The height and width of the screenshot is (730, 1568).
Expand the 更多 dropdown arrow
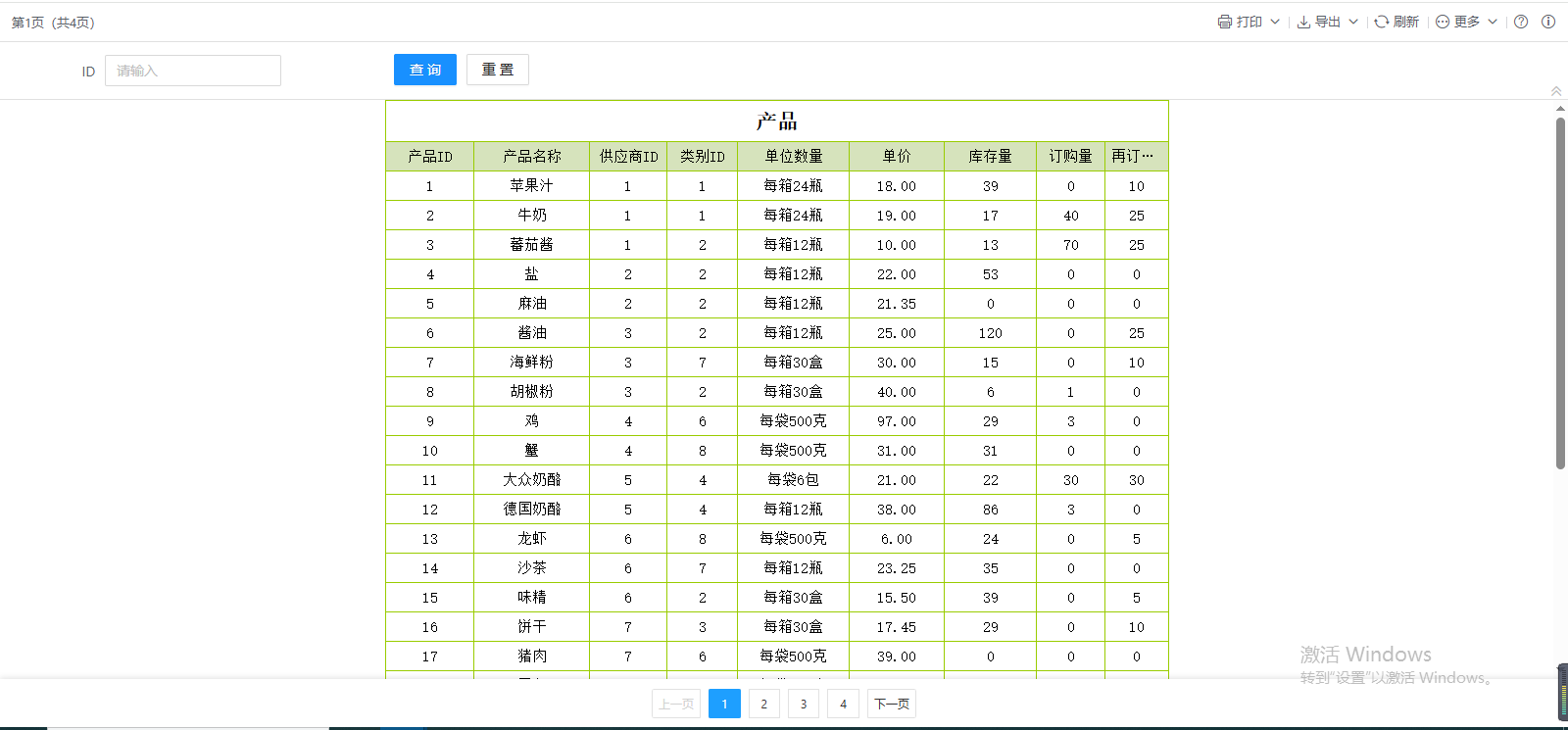[1493, 22]
